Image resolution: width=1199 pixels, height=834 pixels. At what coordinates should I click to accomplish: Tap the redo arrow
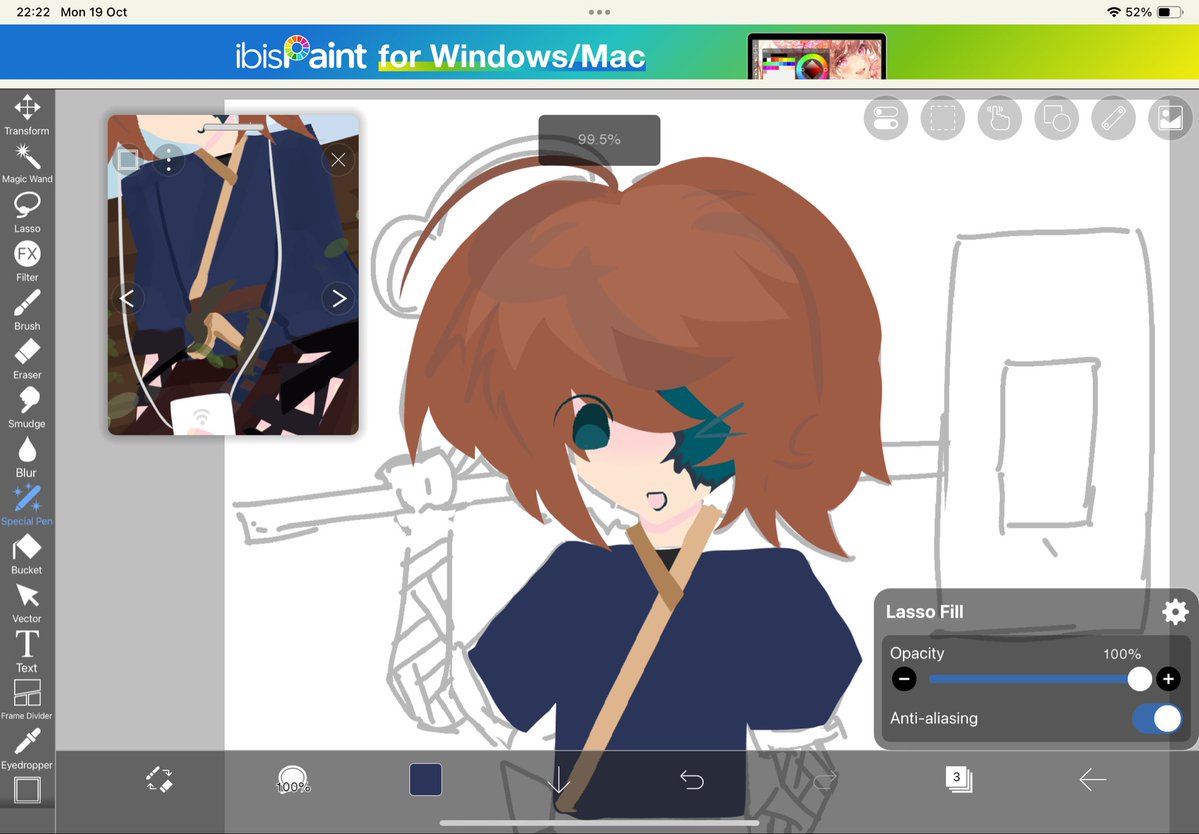824,780
